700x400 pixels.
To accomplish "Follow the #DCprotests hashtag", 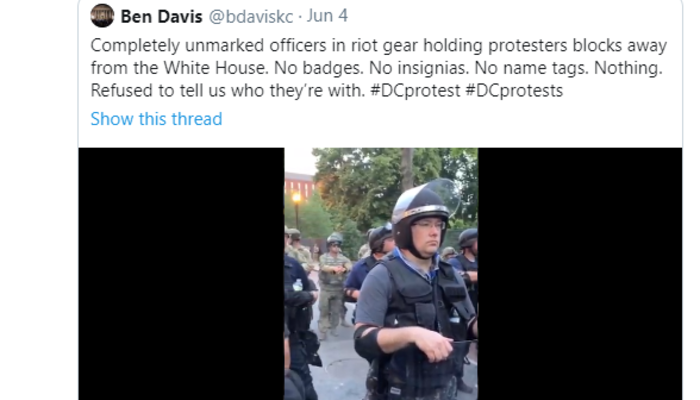I will [x=514, y=91].
